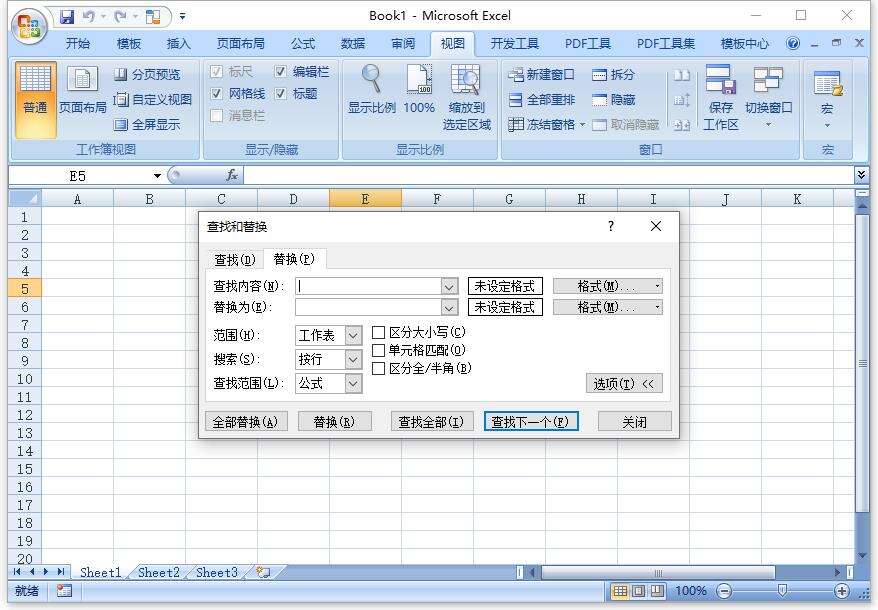Viewport: 878px width, 610px height.
Task: Enable Match entire cell (单元格匹配) checkbox
Action: (379, 351)
